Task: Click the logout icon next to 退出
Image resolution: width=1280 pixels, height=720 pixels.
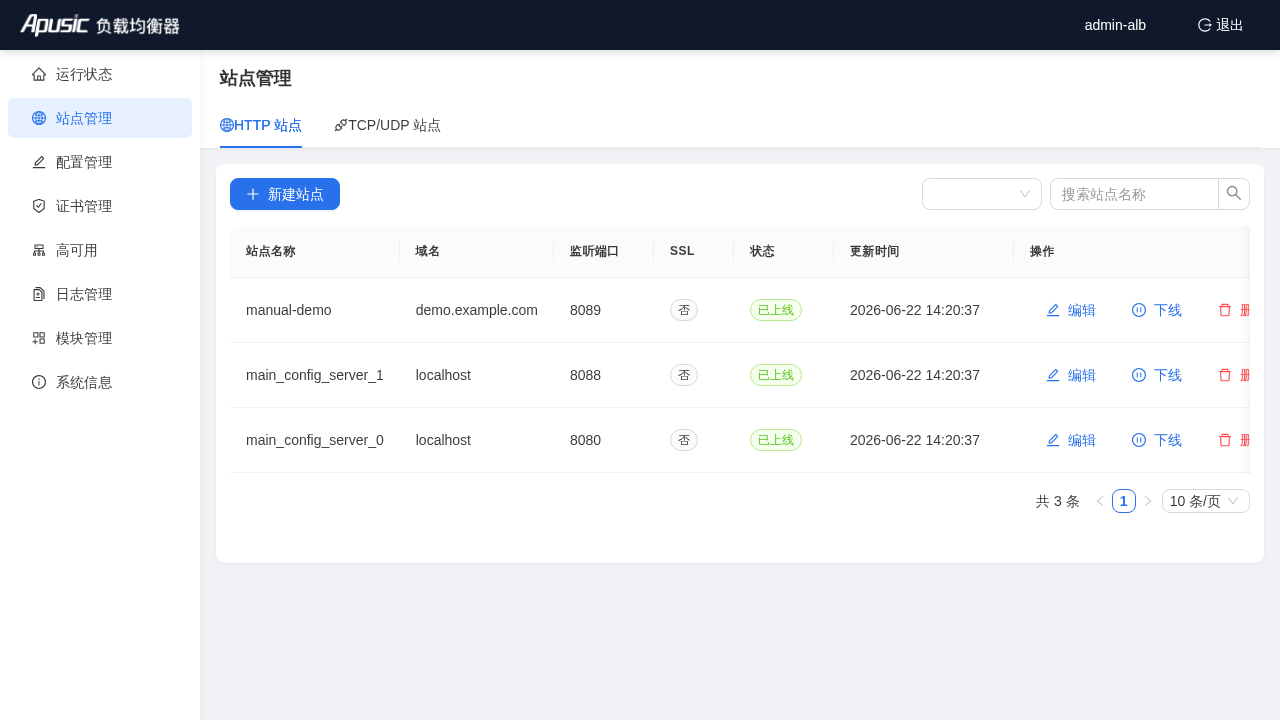Action: (x=1205, y=25)
